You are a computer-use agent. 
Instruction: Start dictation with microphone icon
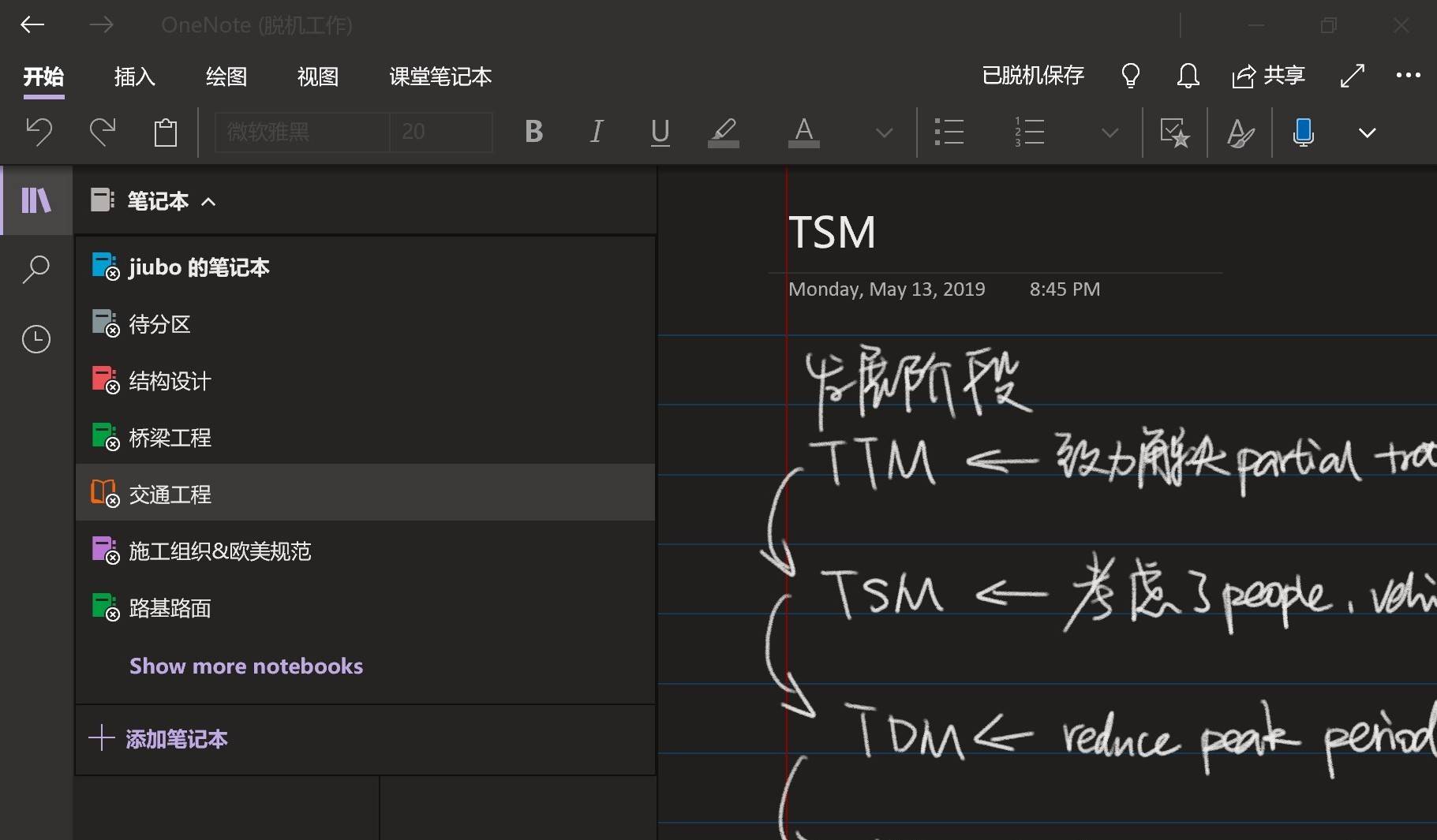click(1304, 132)
